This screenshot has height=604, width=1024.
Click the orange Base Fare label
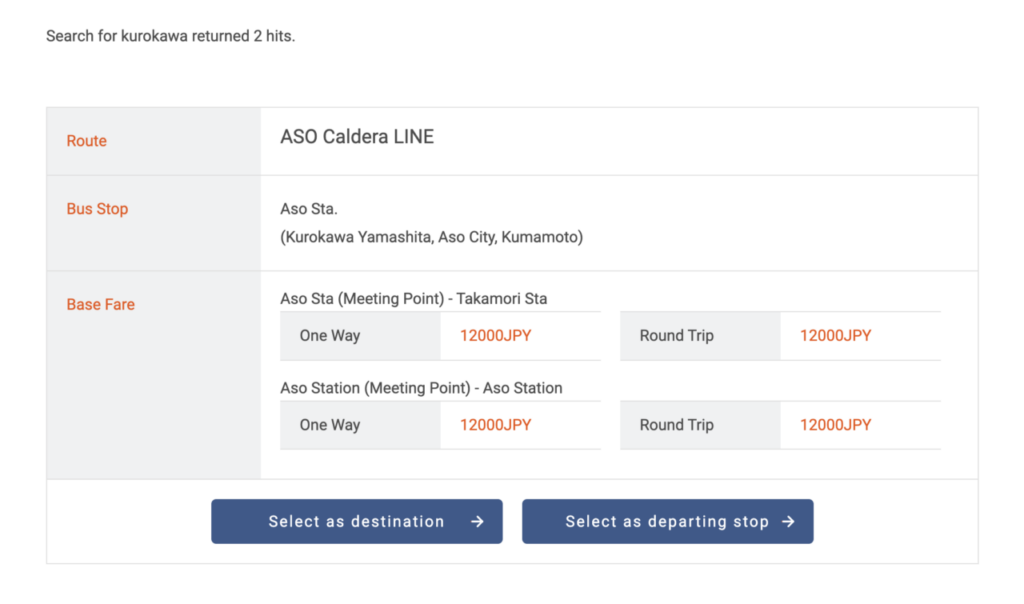coord(100,304)
